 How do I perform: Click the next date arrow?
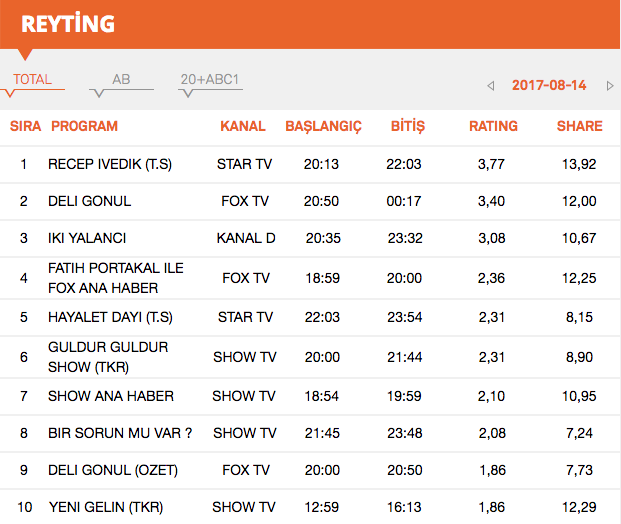coord(610,86)
